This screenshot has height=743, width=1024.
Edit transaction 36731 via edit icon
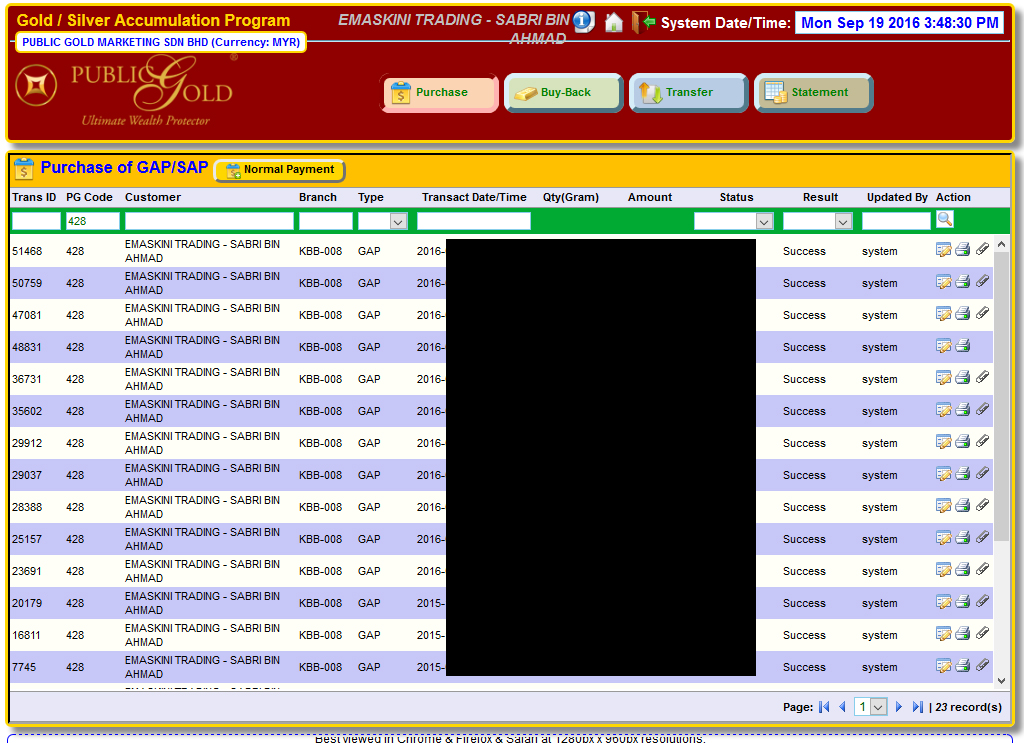943,377
